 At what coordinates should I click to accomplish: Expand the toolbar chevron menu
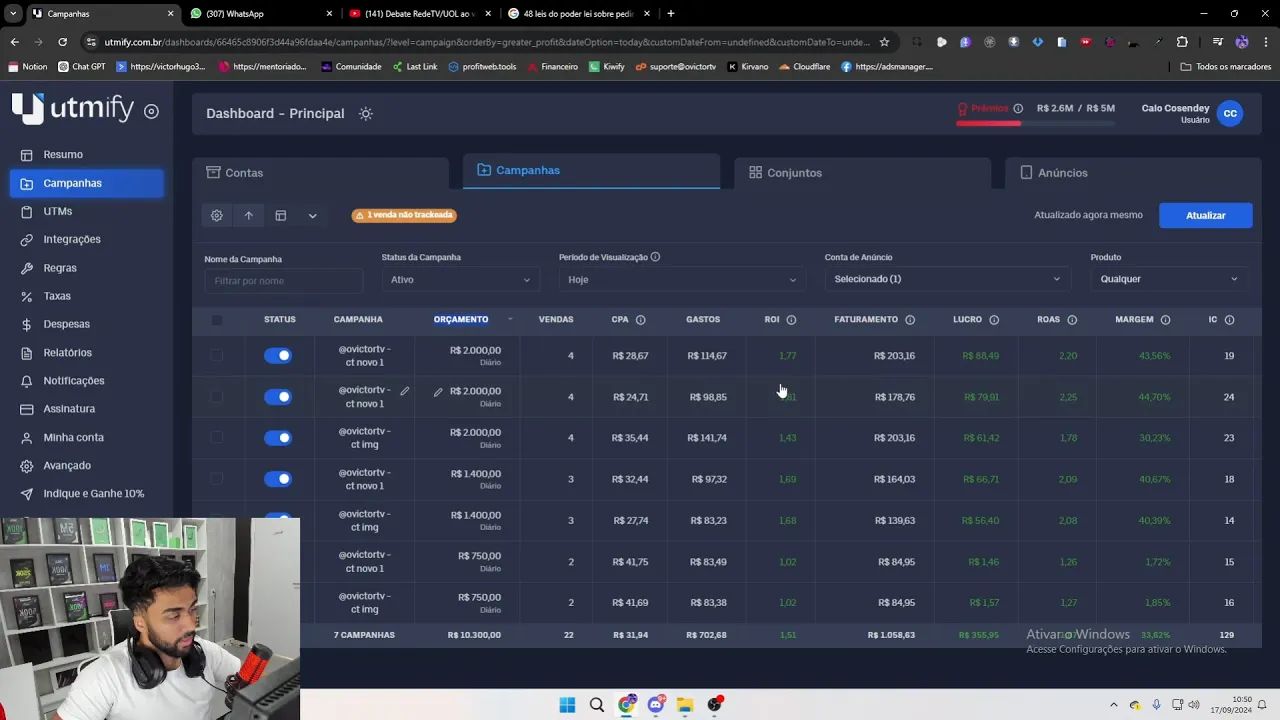point(312,215)
